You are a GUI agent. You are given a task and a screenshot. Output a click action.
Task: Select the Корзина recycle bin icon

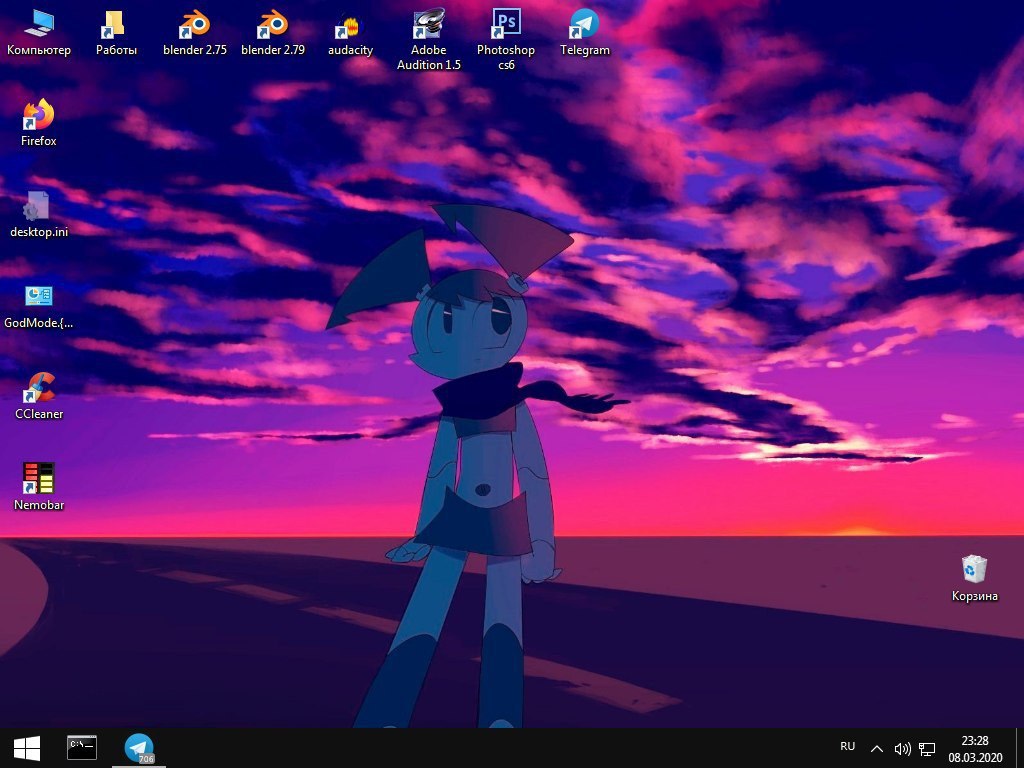point(974,578)
